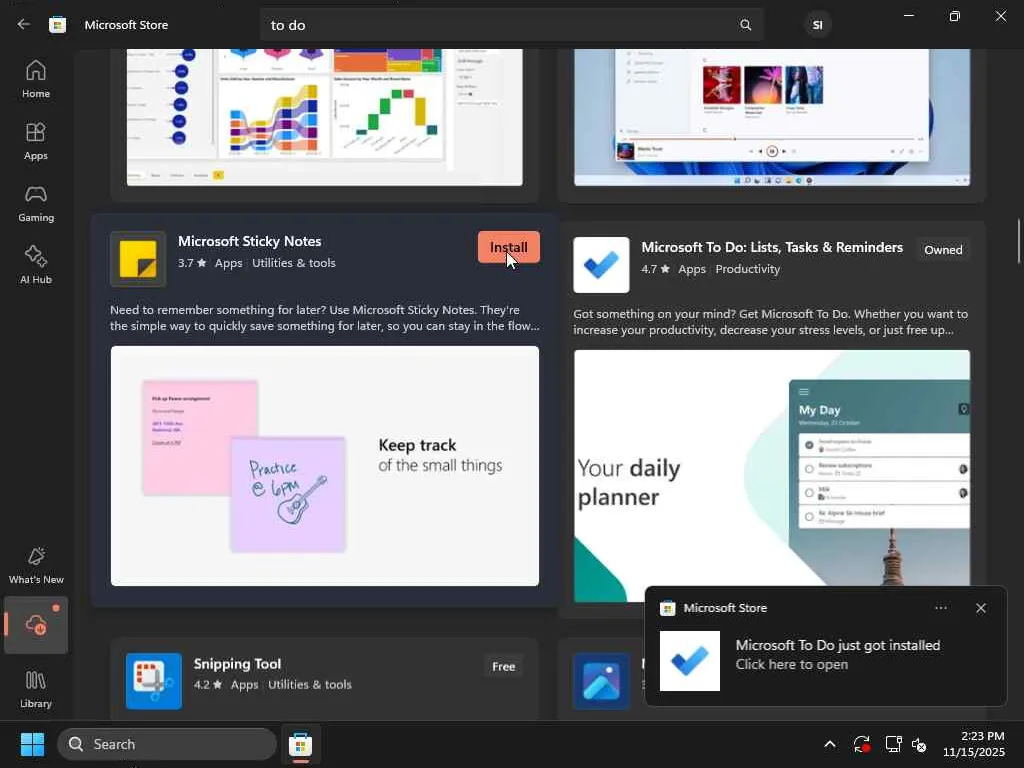1024x768 pixels.
Task: Open the clock showing 2:23 PM
Action: point(973,744)
